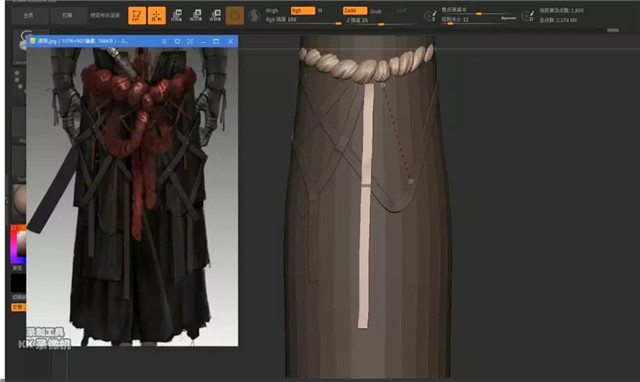Click the upper curve point near strap
Viewport: 640px width, 382px height.
point(383,85)
